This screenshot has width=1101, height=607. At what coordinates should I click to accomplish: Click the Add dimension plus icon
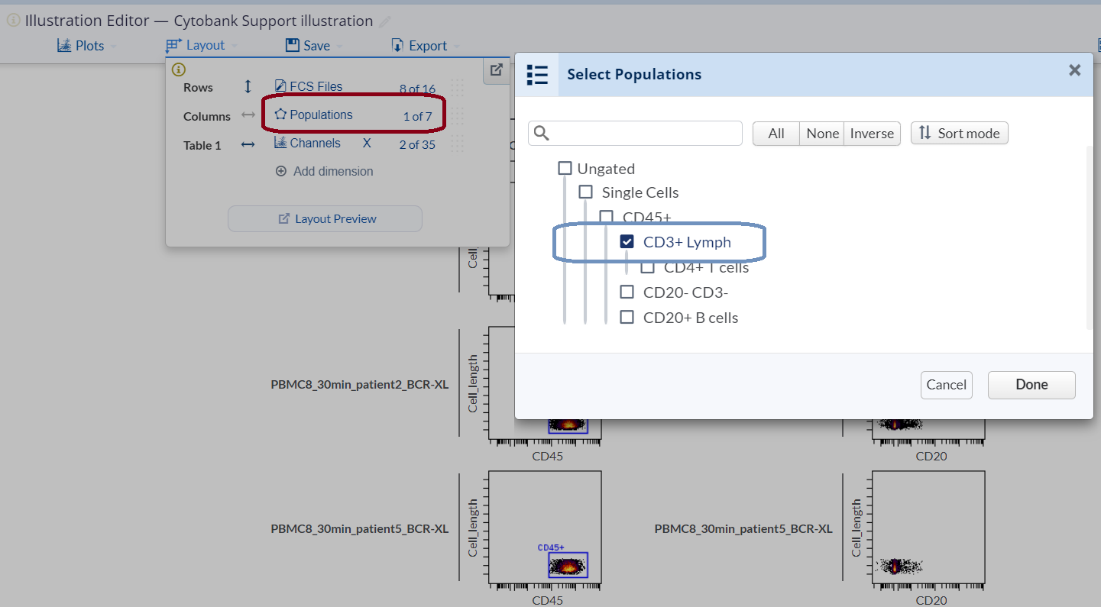pyautogui.click(x=281, y=171)
